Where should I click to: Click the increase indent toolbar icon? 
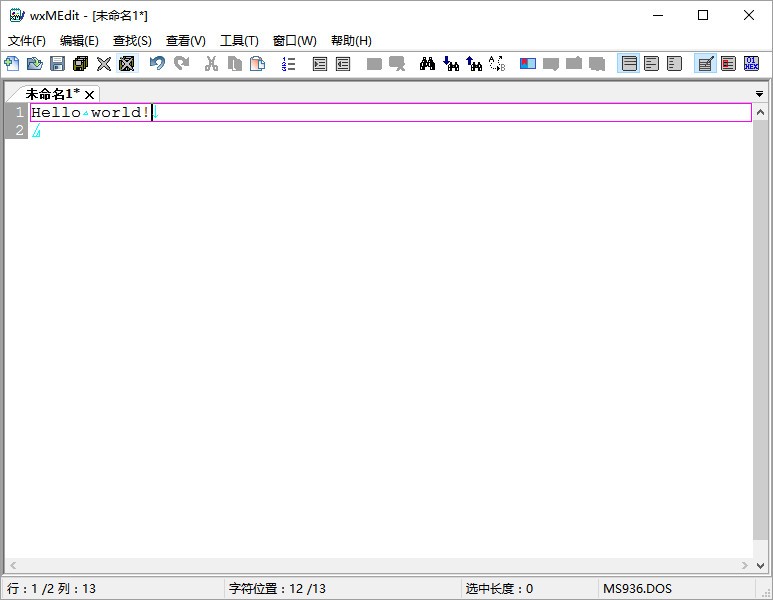[320, 64]
